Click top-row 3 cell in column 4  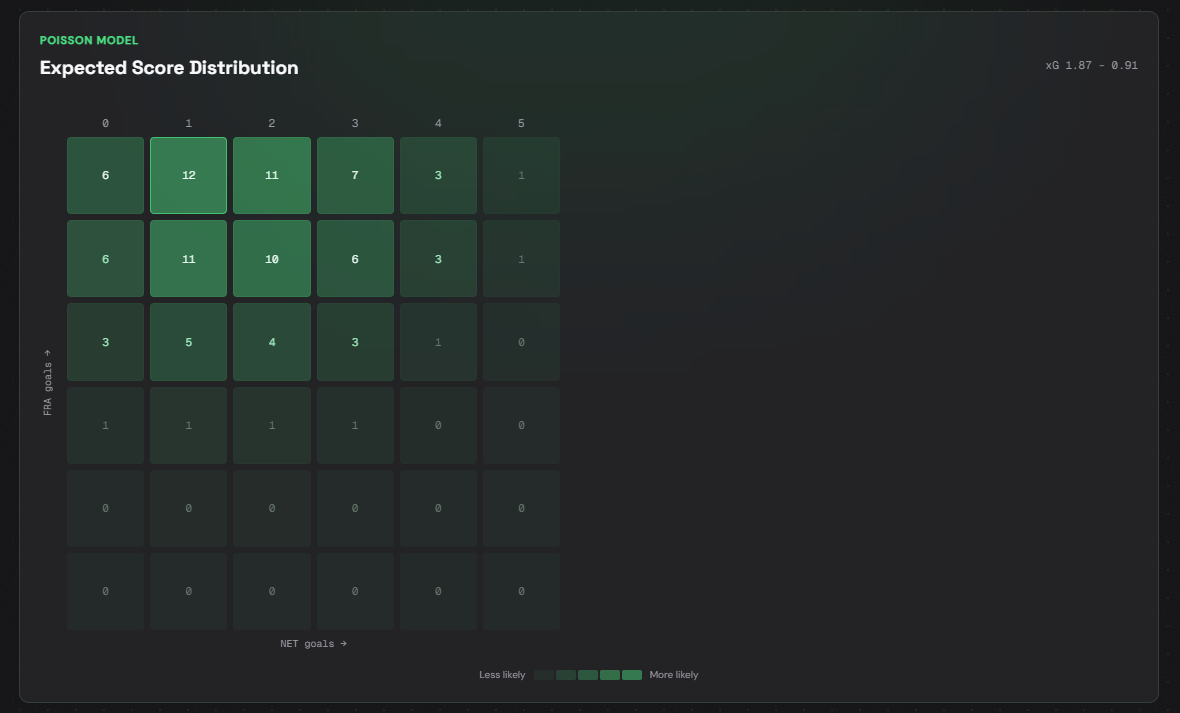point(438,175)
